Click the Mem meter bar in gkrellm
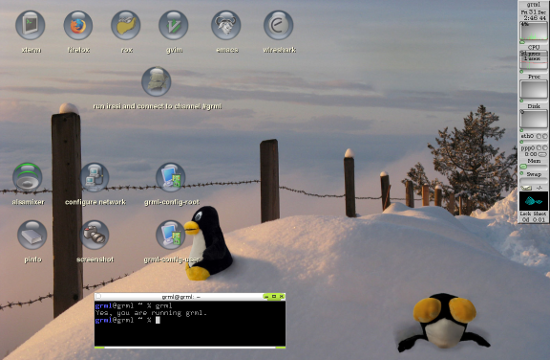550x360 pixels. coord(534,166)
